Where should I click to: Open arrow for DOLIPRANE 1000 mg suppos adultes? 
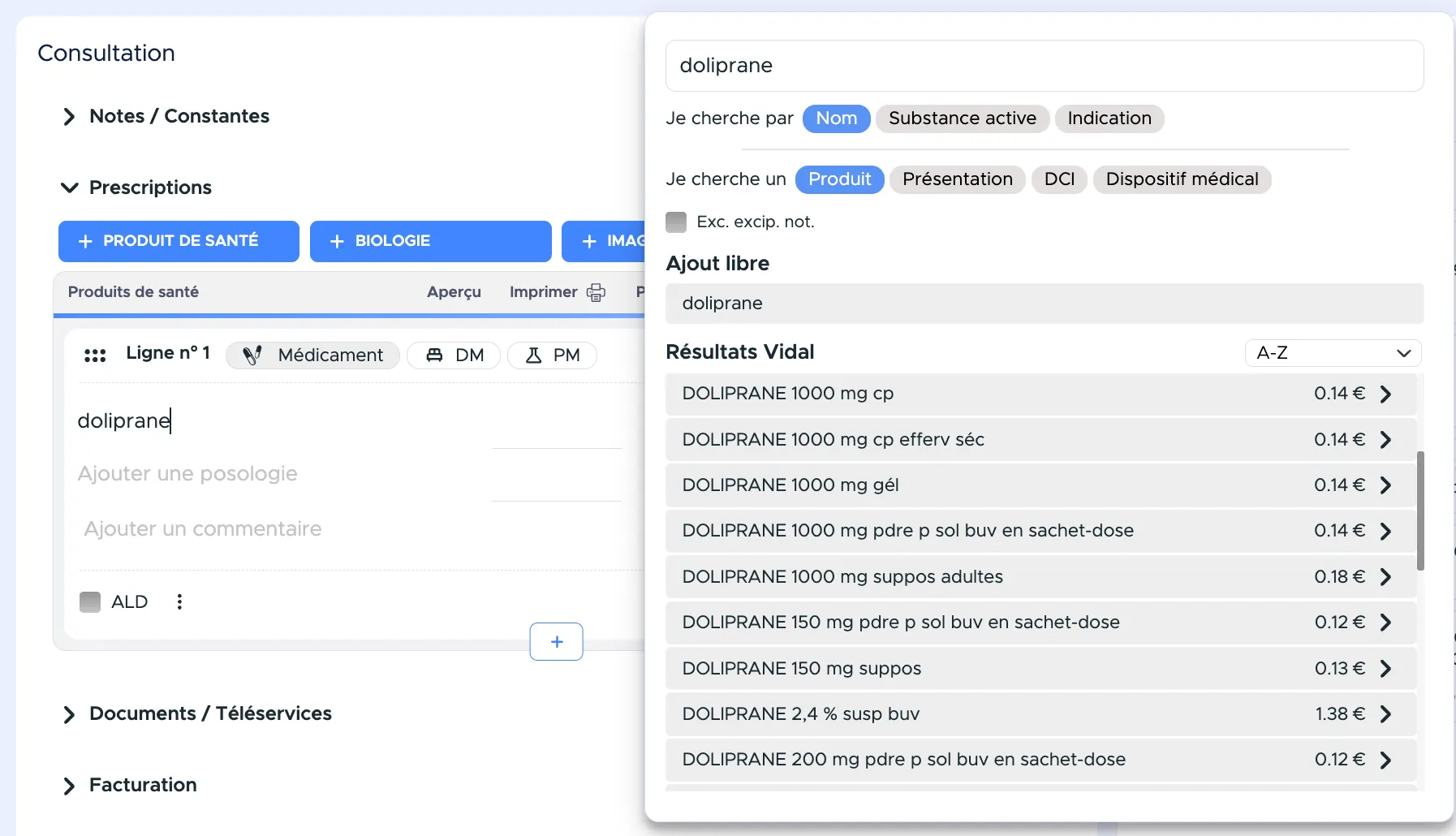click(1385, 576)
